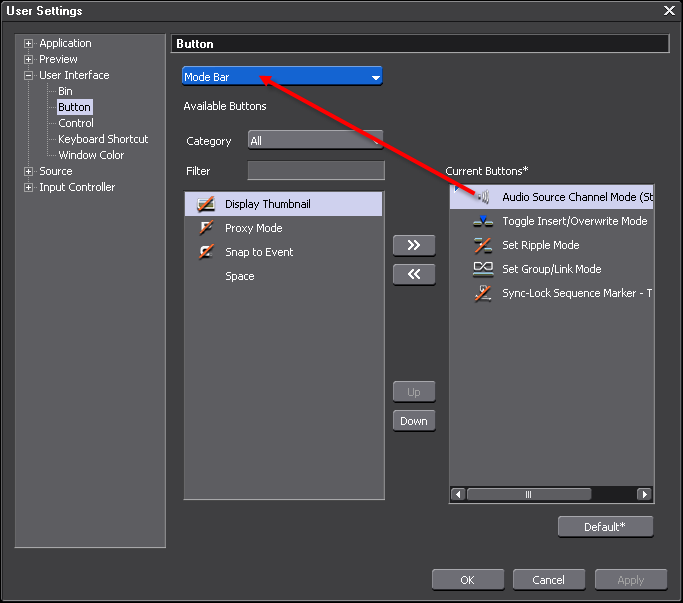Click Sync-Lock Sequence Marker icon
This screenshot has height=603, width=683.
[483, 293]
